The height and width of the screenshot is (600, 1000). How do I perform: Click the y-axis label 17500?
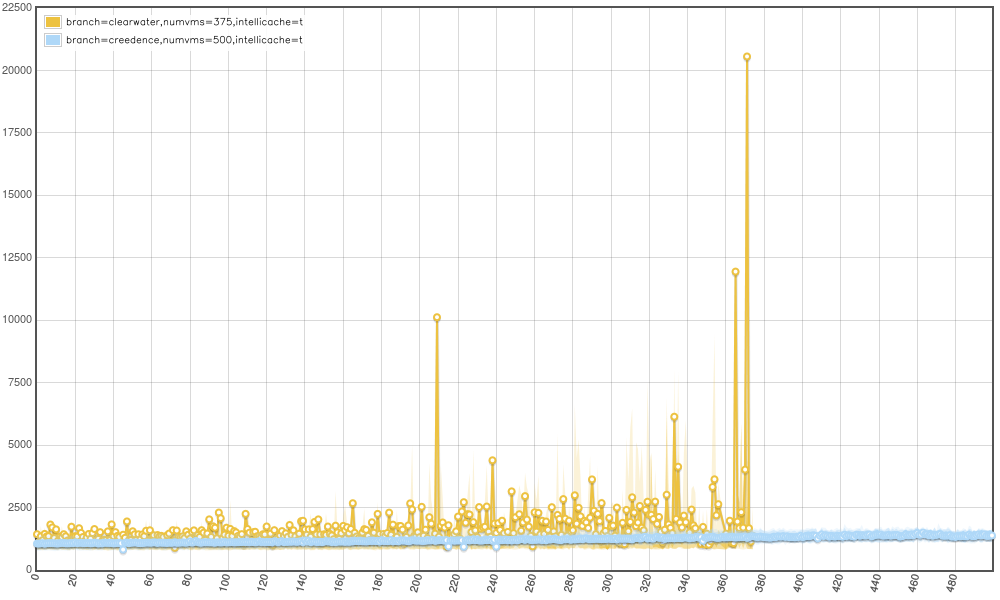(x=15, y=133)
